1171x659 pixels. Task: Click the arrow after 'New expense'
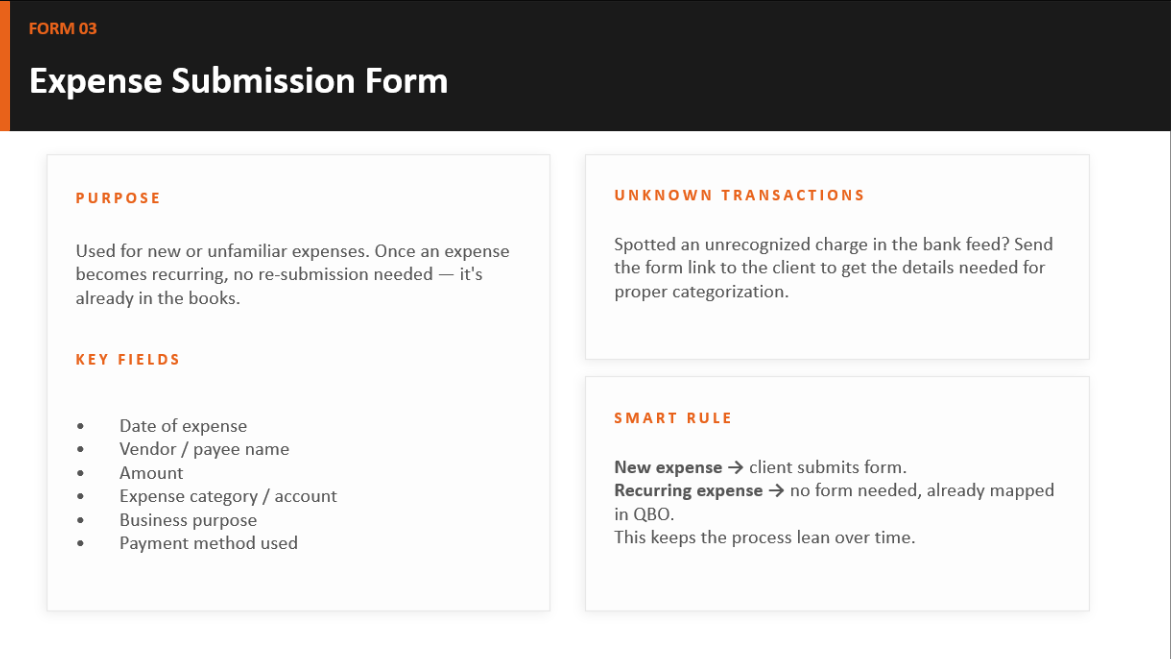tap(736, 468)
